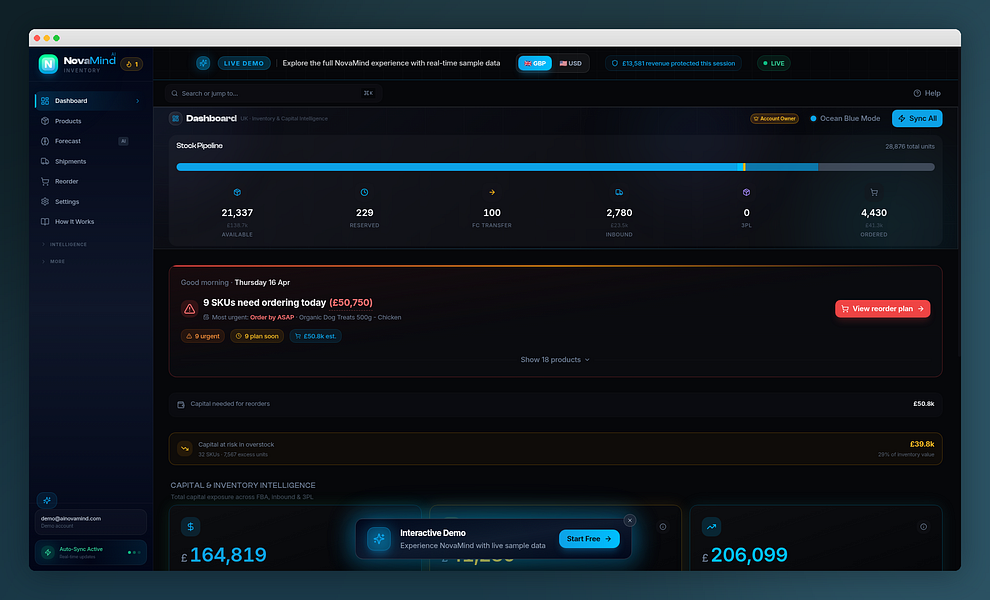Click the Account Owner badge
Screen dimensions: 990x600
774,119
